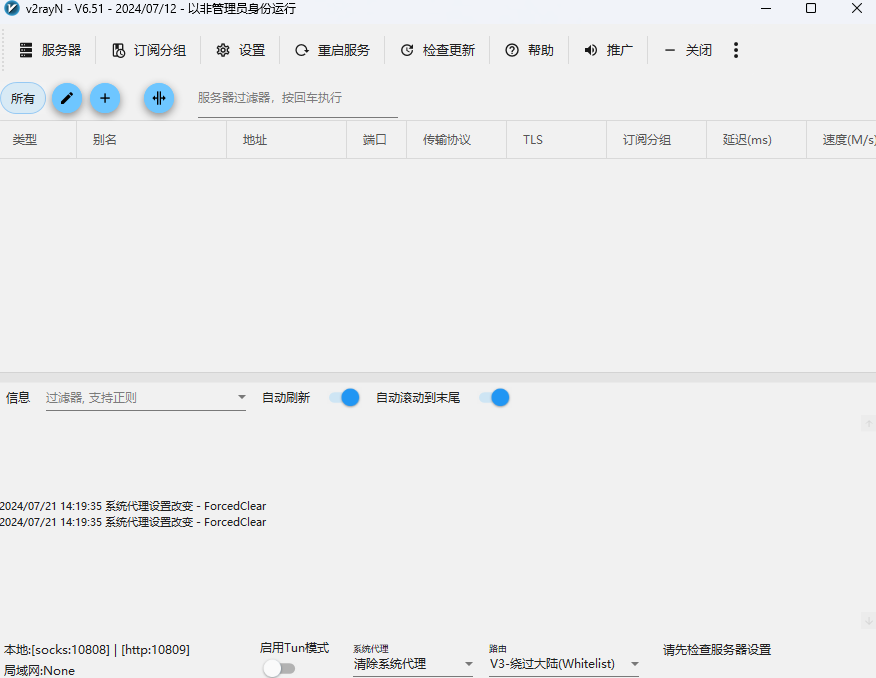Open the 订阅分组 menu

coord(148,49)
